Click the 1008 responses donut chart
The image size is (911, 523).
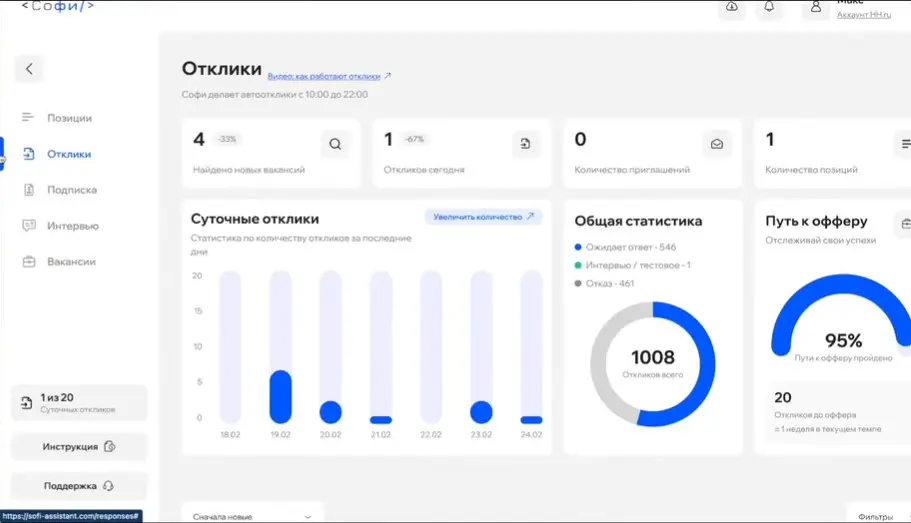point(653,364)
